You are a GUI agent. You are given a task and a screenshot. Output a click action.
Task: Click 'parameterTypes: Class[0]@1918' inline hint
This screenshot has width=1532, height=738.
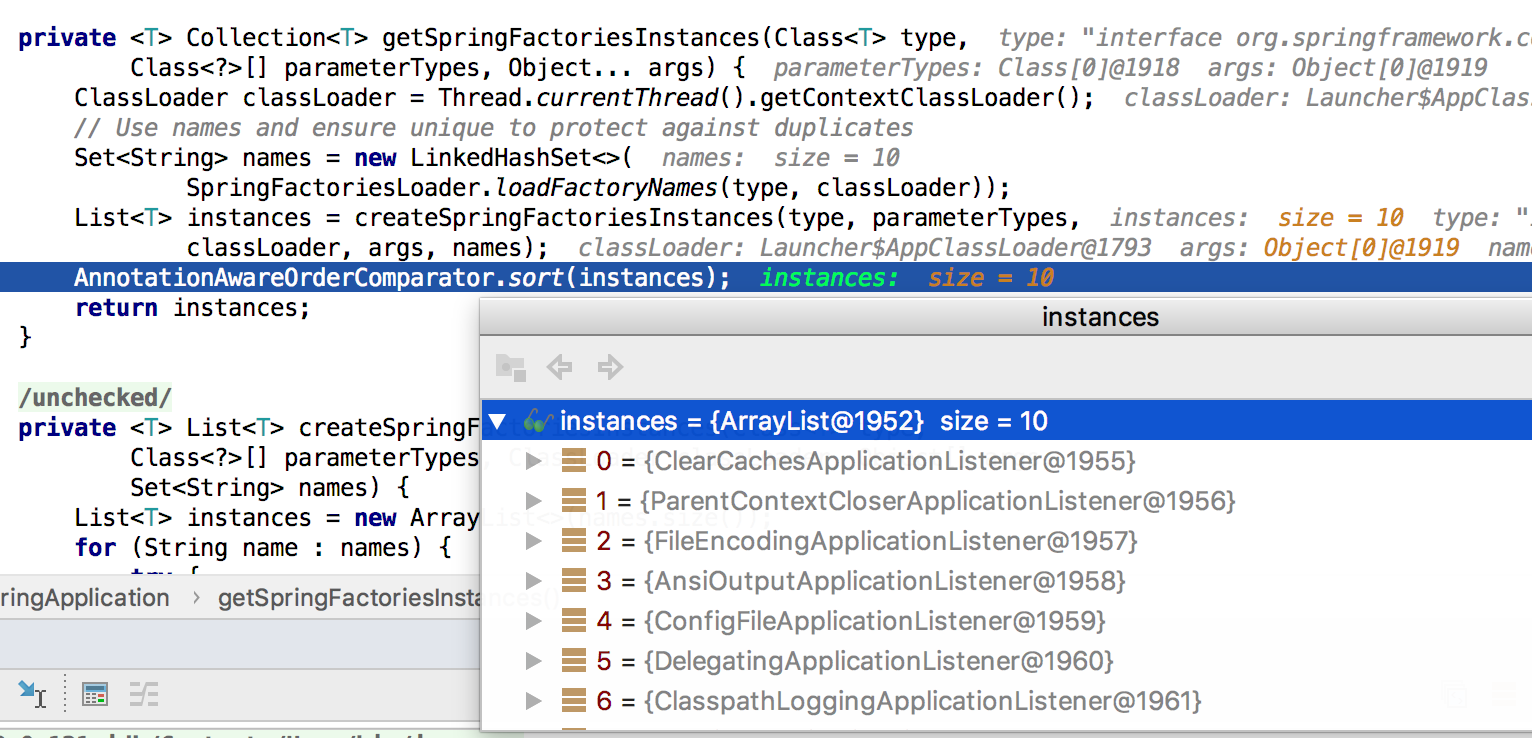point(976,68)
